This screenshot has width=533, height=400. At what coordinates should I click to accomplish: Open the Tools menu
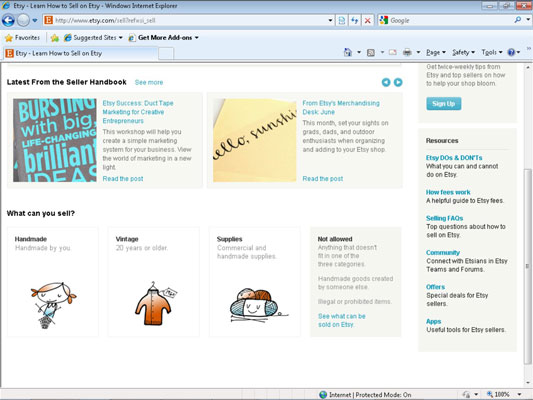(x=492, y=52)
